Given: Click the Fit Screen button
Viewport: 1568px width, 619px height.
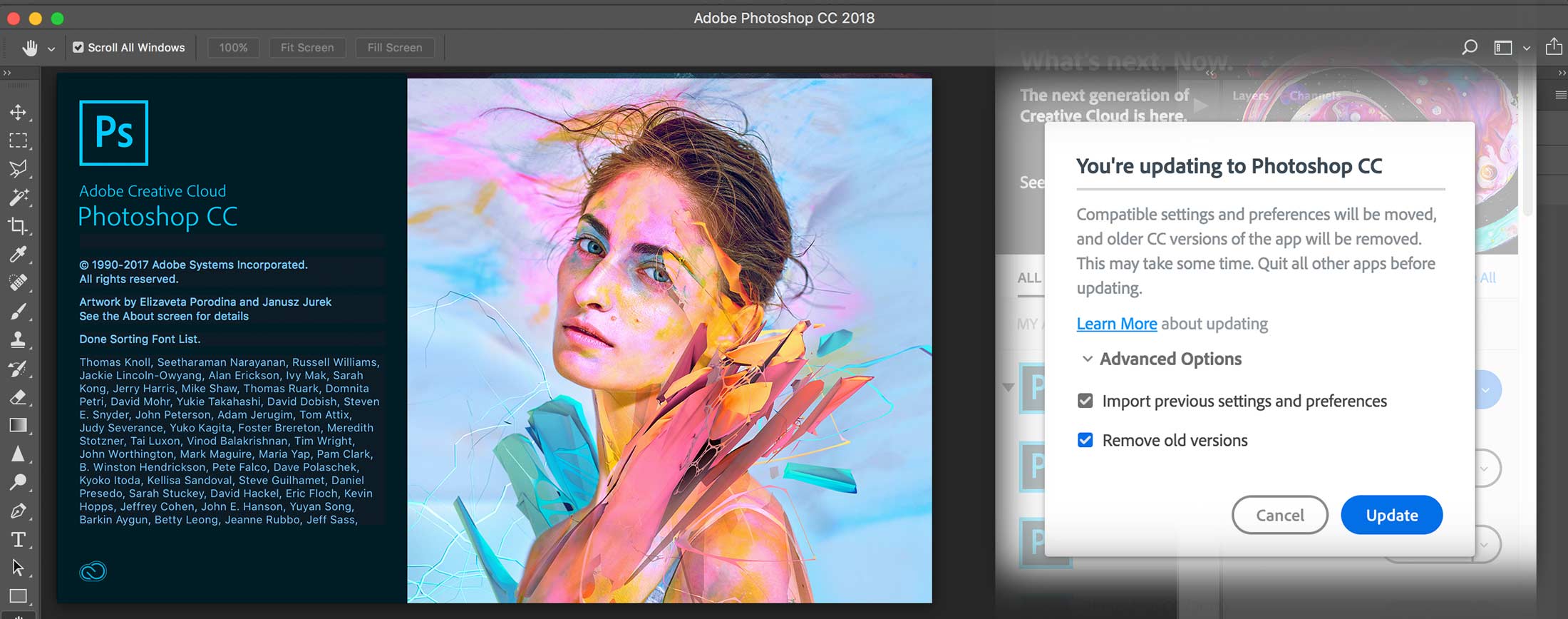Looking at the screenshot, I should (x=307, y=48).
